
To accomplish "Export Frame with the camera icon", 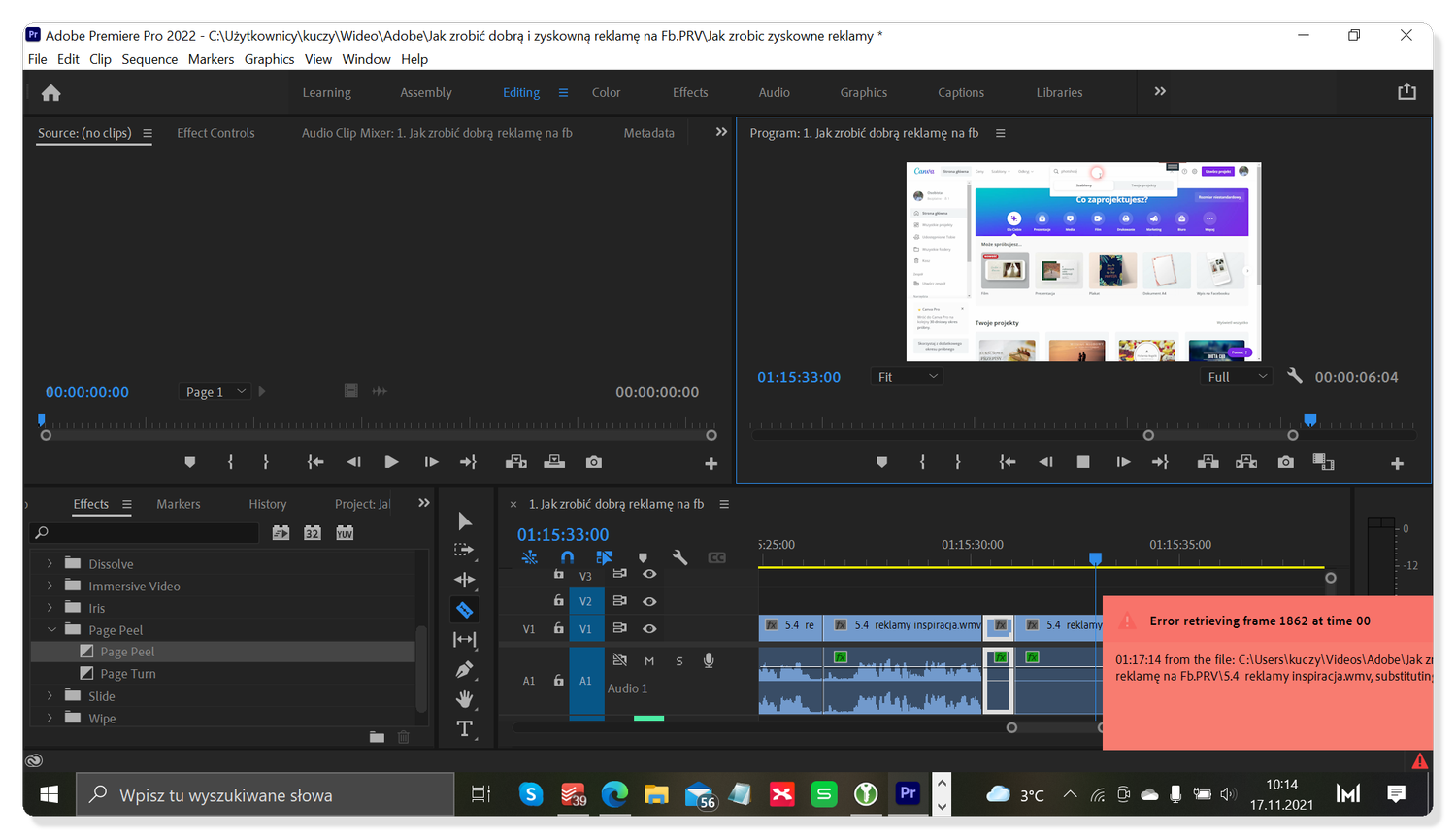I will [1285, 462].
